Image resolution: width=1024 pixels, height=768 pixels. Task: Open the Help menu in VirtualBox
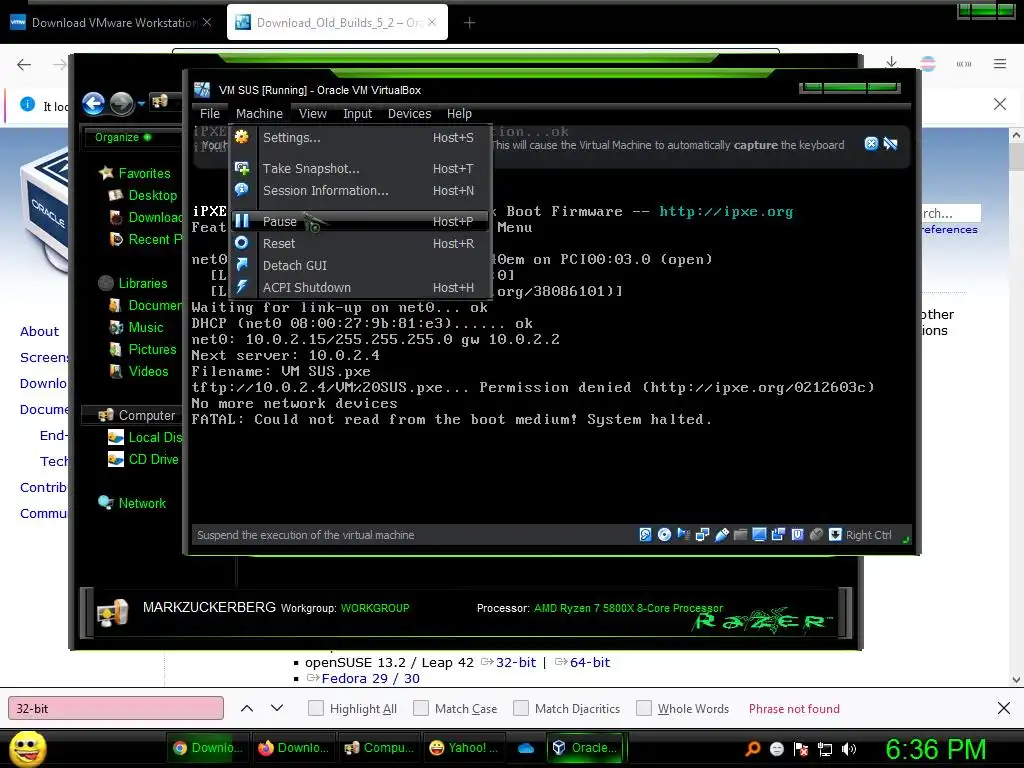459,114
